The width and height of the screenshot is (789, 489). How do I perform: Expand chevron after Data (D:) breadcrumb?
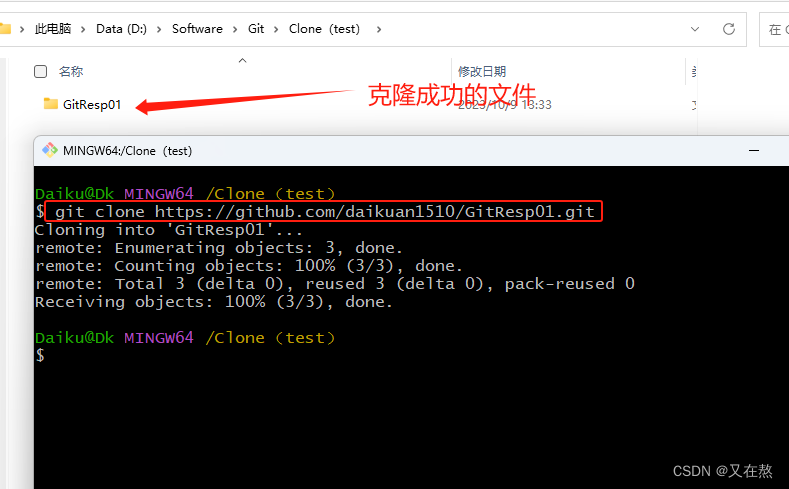159,30
